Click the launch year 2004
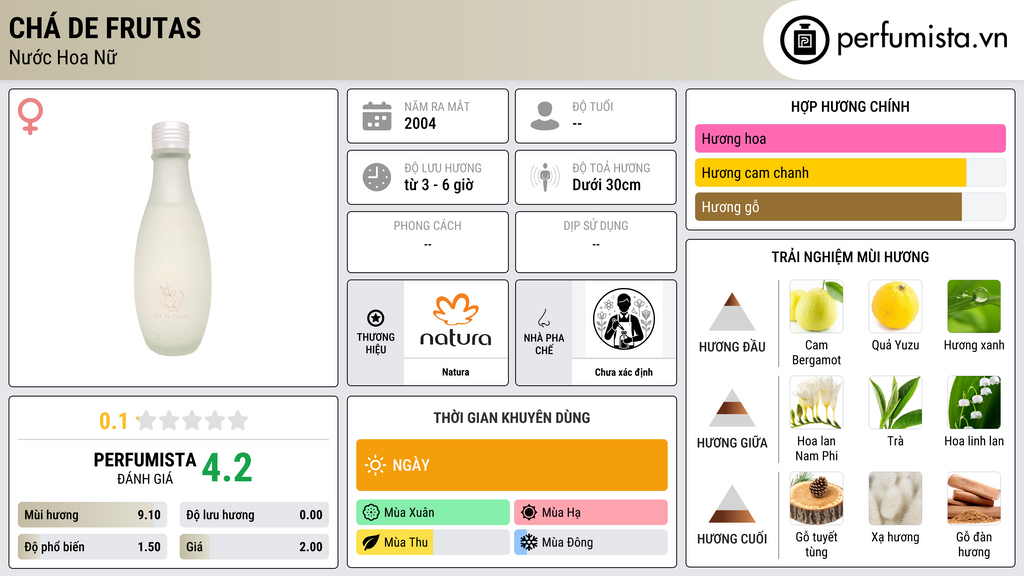The image size is (1024, 576). pos(420,123)
